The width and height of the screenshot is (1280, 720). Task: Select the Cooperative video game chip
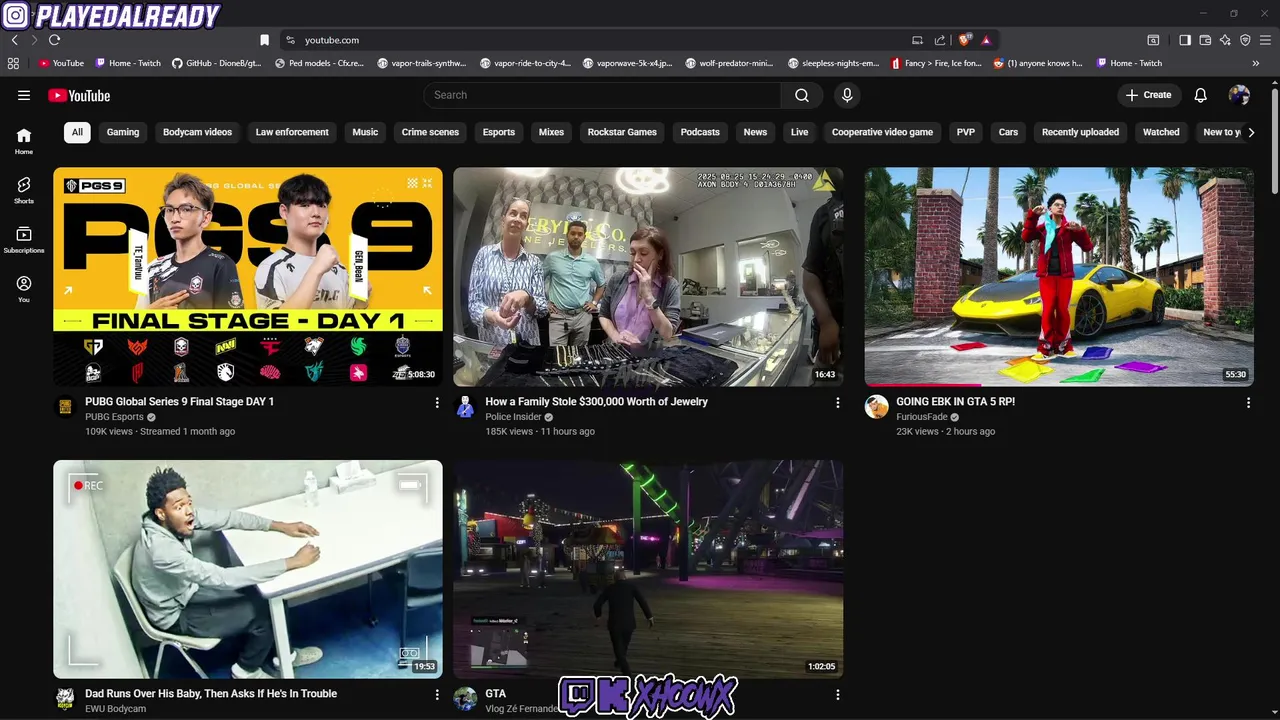pos(882,132)
